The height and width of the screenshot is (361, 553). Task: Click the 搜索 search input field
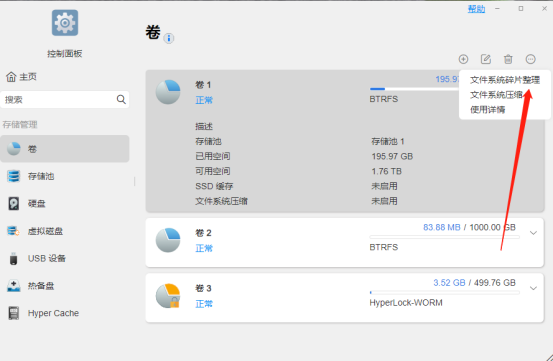tap(65, 99)
